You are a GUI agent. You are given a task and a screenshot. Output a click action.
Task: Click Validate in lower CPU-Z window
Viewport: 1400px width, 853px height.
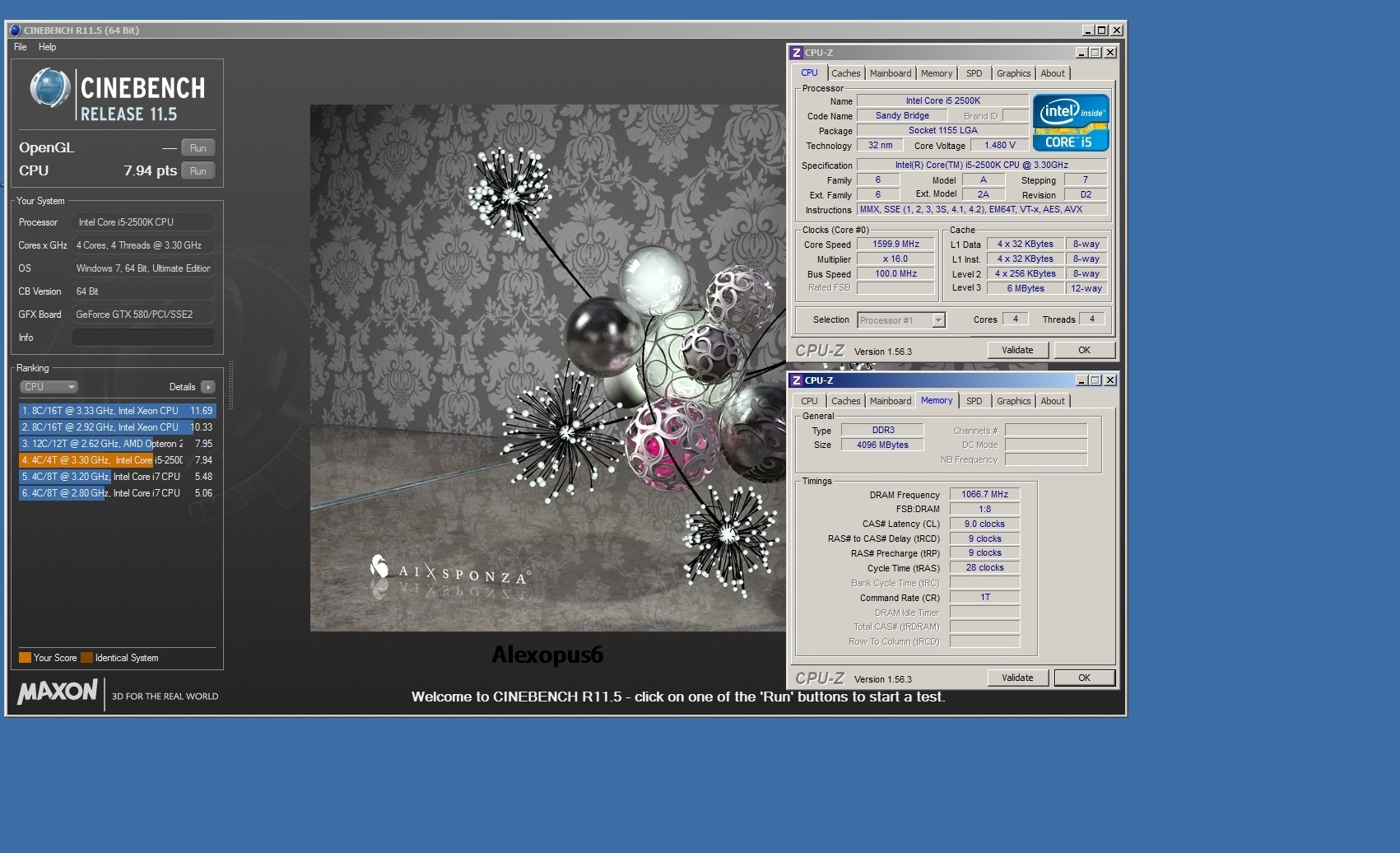coord(1017,678)
